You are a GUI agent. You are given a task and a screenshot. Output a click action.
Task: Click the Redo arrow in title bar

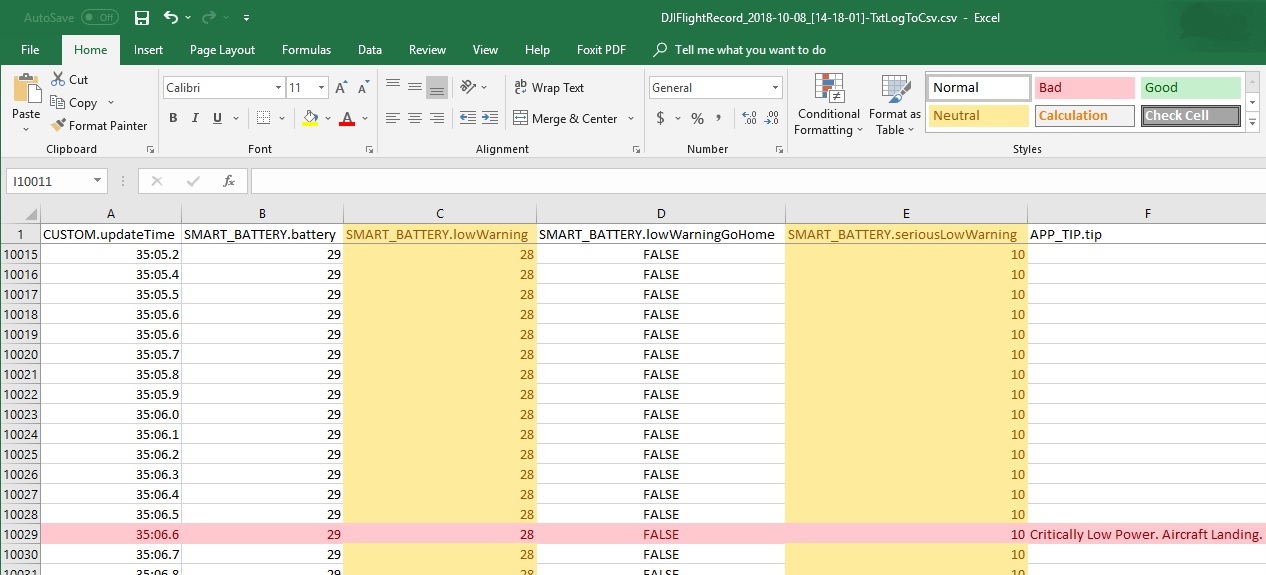[208, 18]
